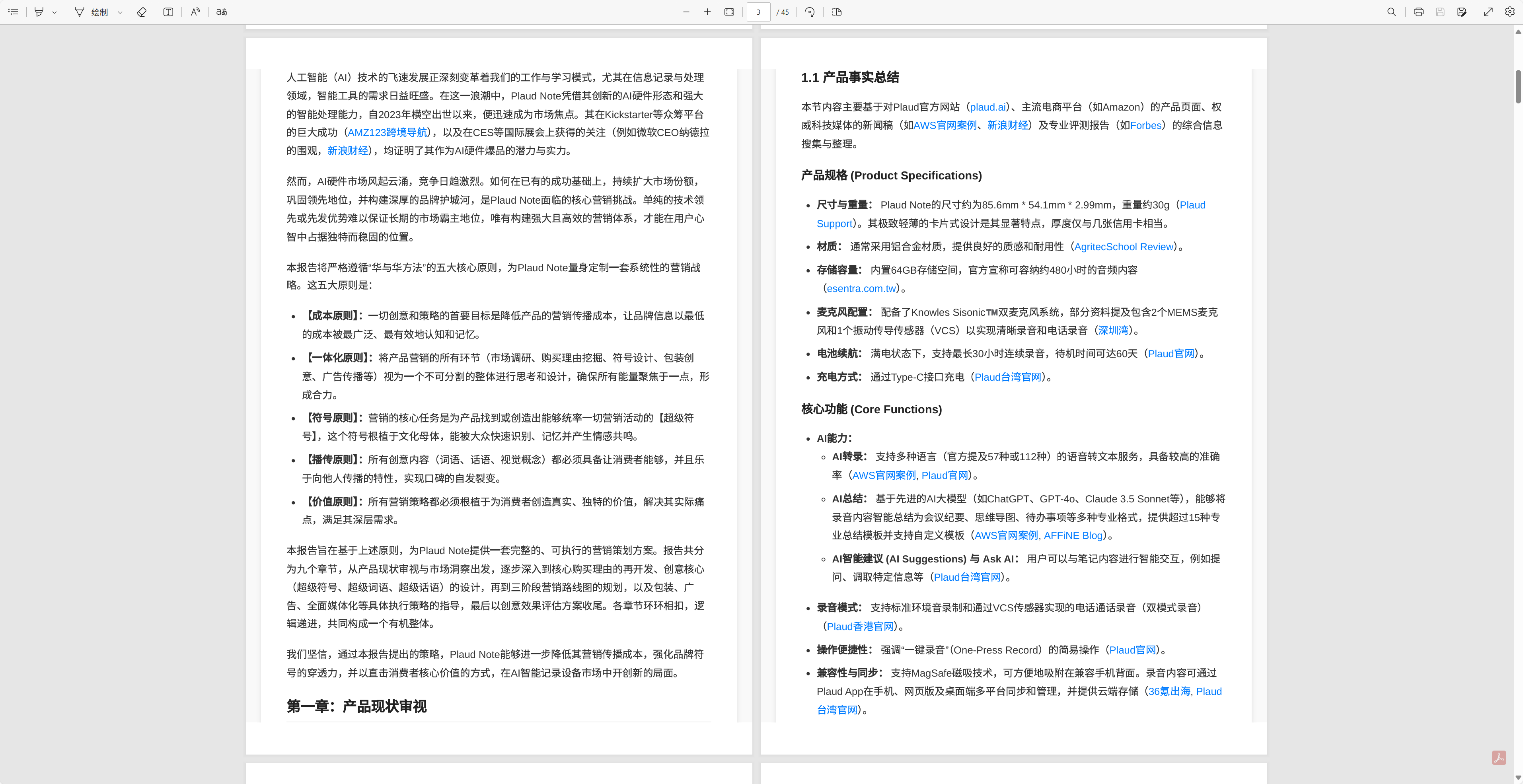Zoom in with the plus button
This screenshot has height=784, width=1523.
click(x=707, y=12)
